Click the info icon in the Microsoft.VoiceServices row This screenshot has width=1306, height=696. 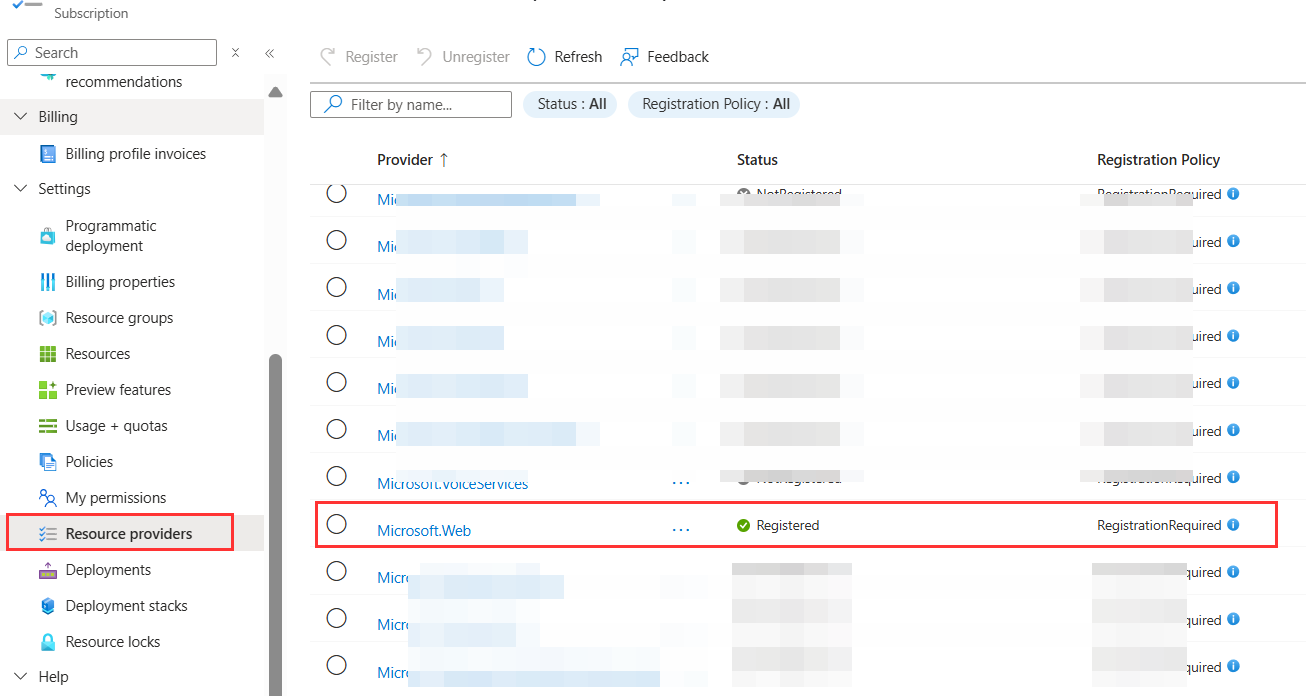1233,478
